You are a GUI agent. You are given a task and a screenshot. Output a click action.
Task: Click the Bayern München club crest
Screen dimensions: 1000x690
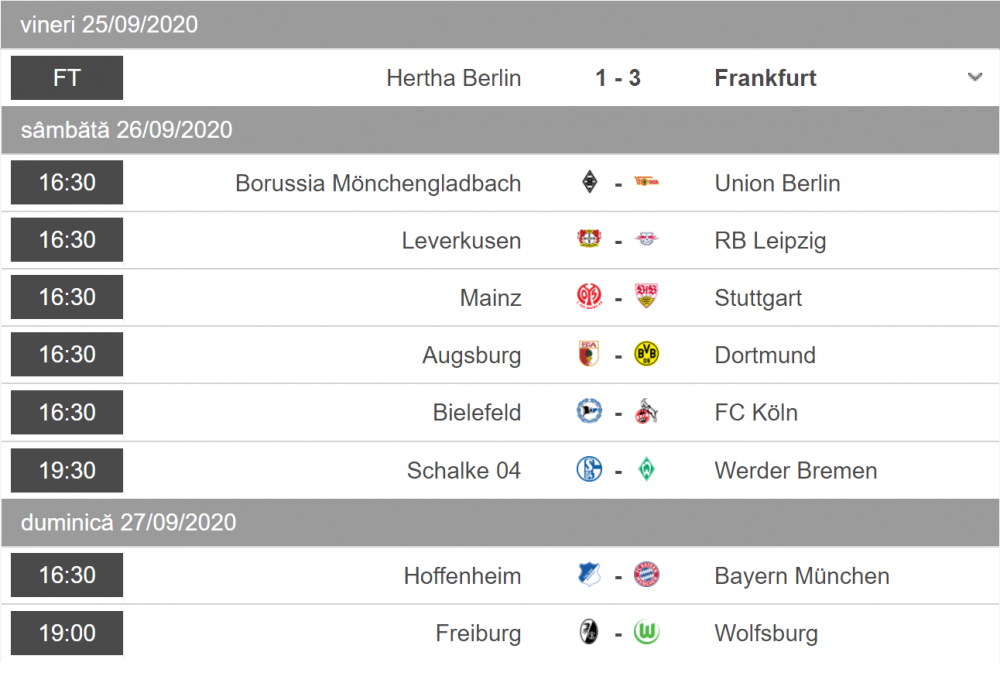tap(647, 575)
